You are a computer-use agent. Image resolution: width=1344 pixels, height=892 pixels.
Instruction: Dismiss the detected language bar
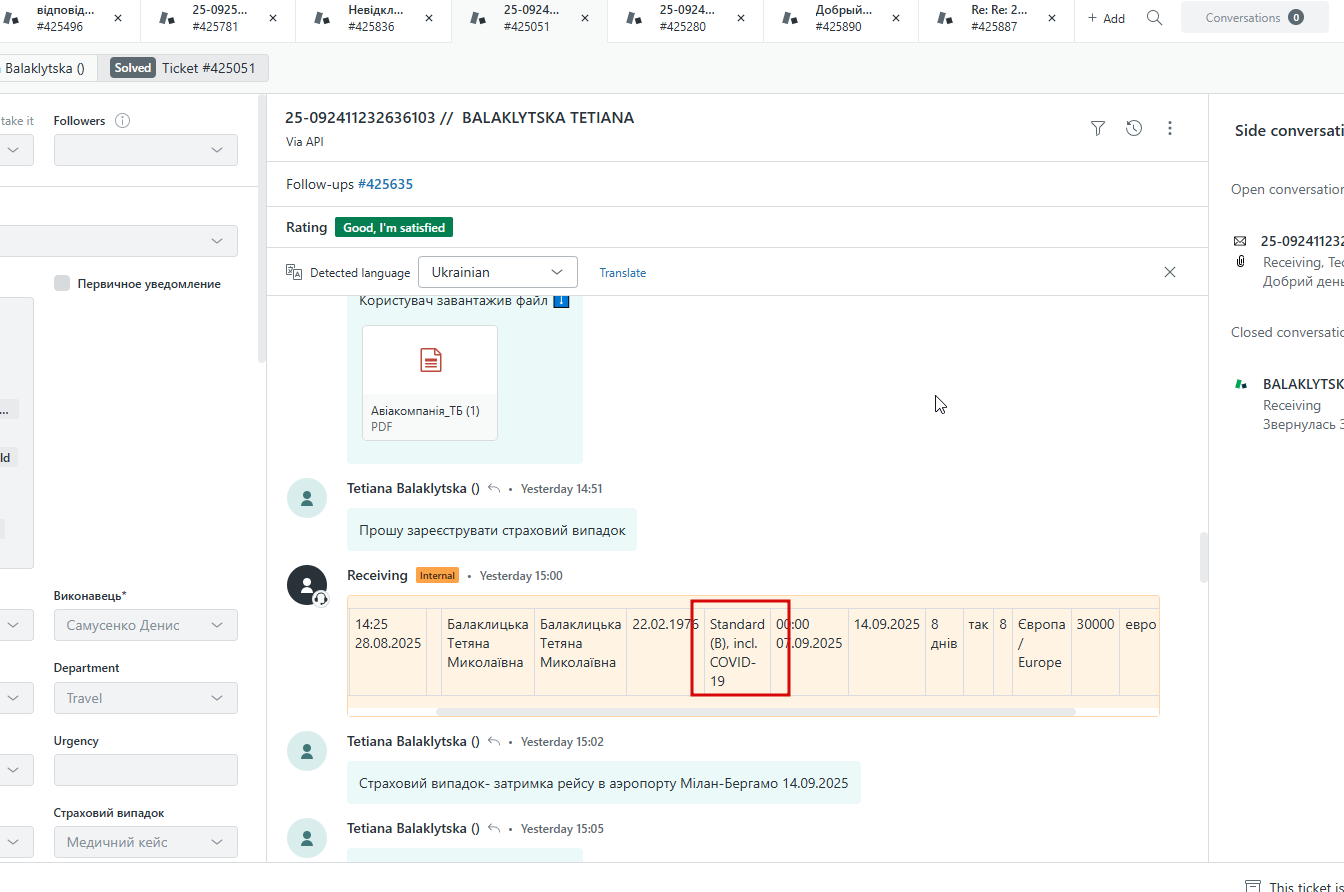click(x=1170, y=272)
